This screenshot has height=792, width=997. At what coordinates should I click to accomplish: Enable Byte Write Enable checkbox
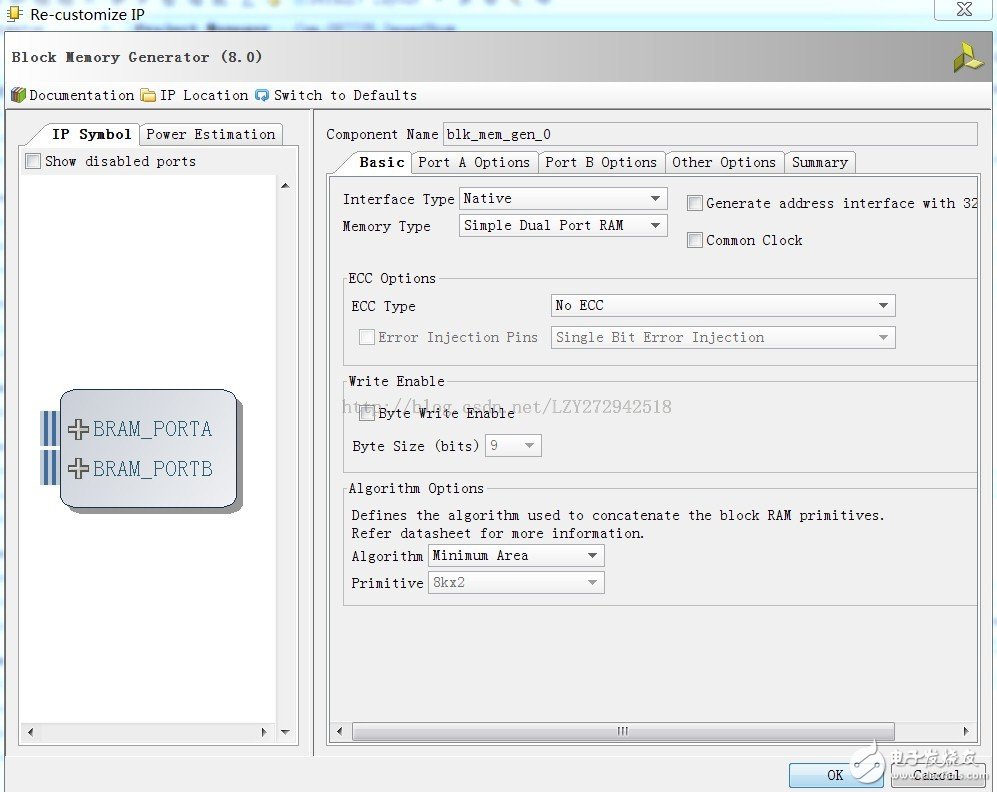point(367,413)
